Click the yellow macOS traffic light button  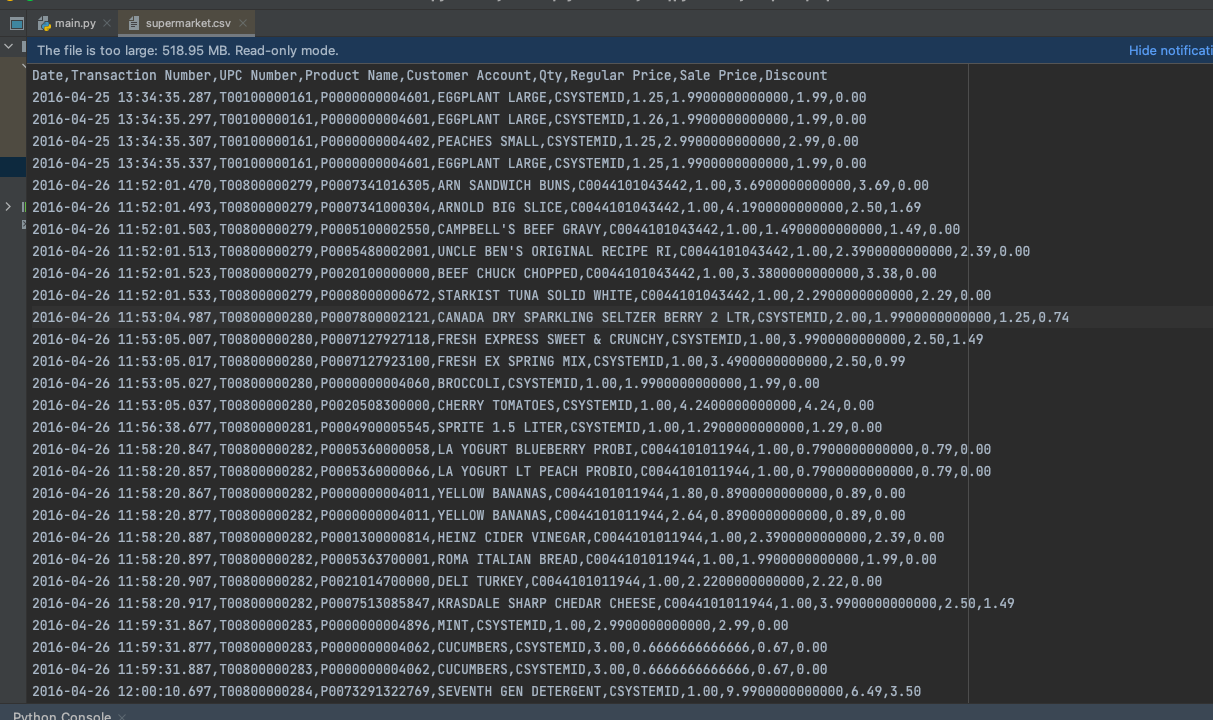[9, 3]
